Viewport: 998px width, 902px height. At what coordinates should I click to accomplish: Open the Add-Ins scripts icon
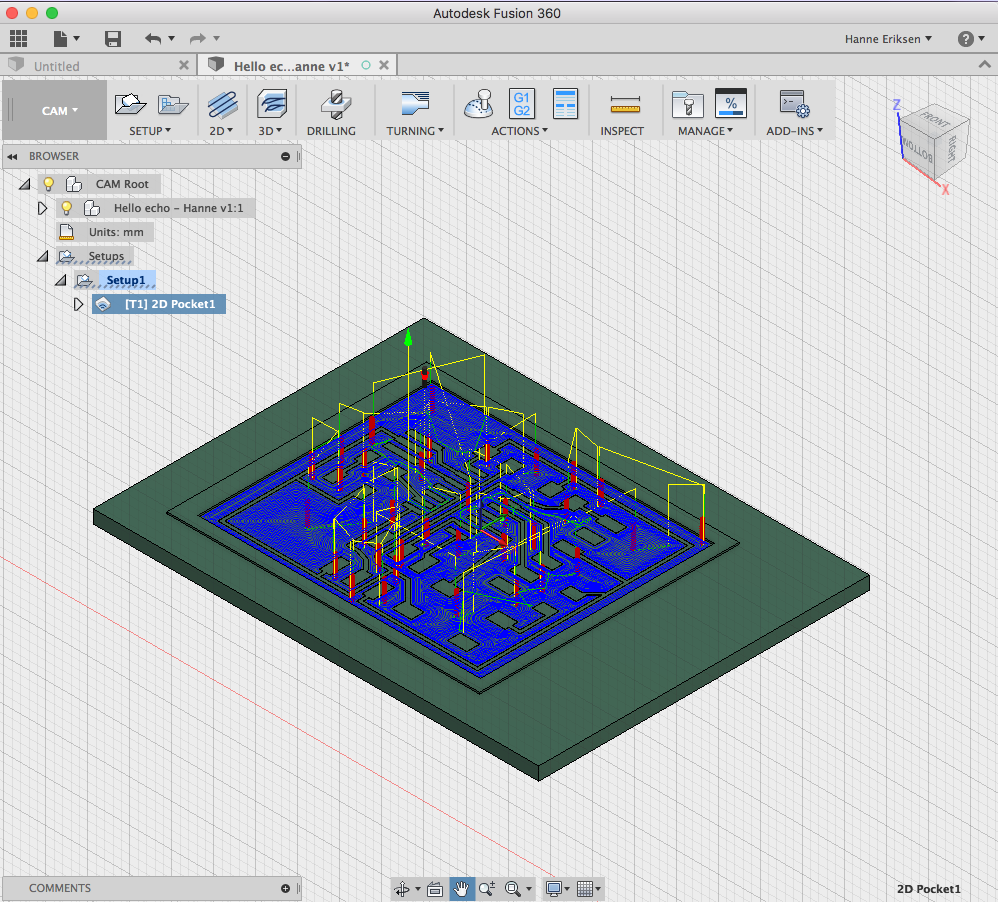[x=794, y=104]
